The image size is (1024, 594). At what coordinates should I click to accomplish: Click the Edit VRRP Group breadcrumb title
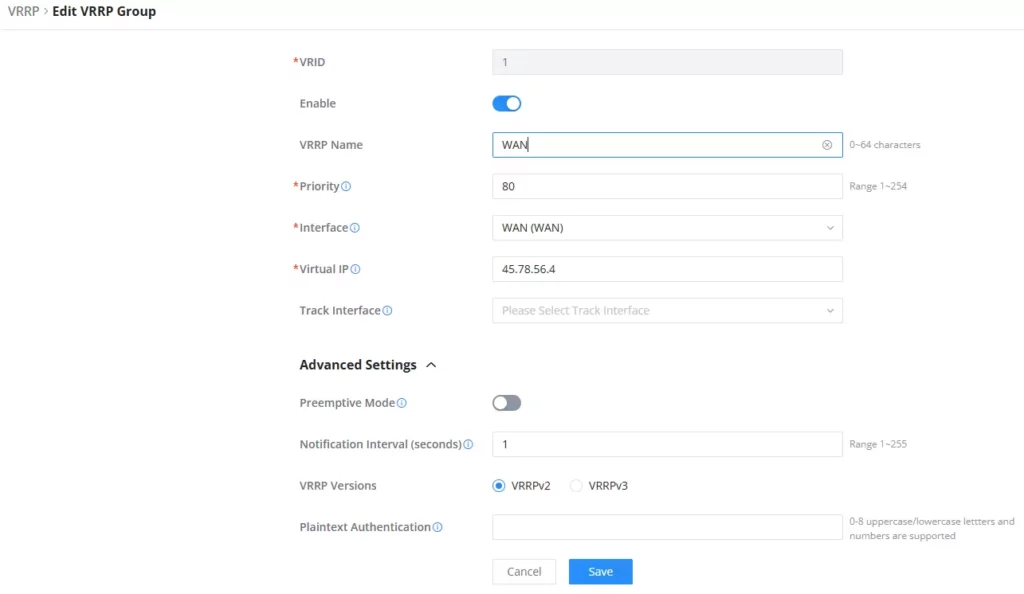point(104,11)
